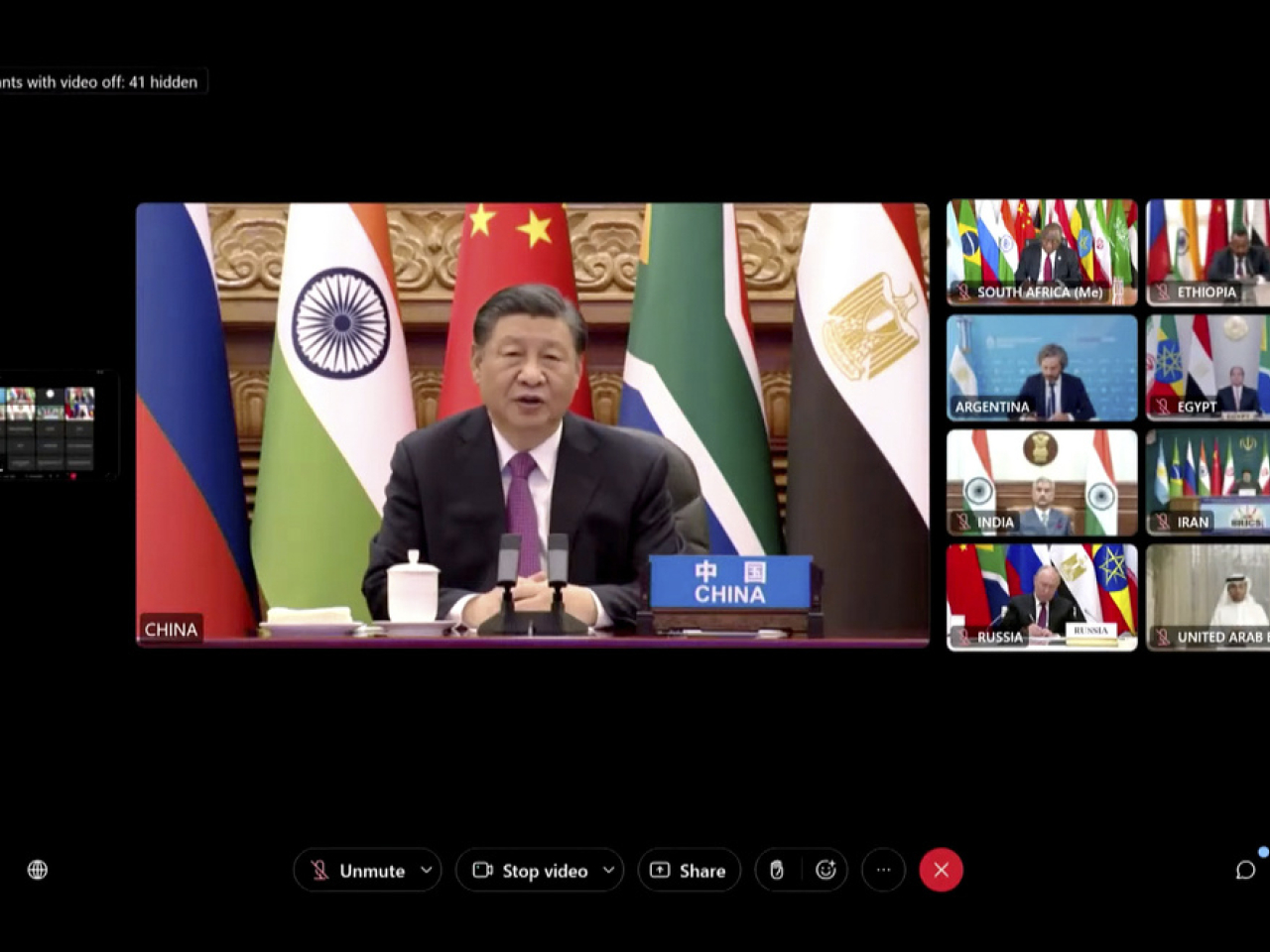Show participants with video off hidden label

tap(99, 82)
